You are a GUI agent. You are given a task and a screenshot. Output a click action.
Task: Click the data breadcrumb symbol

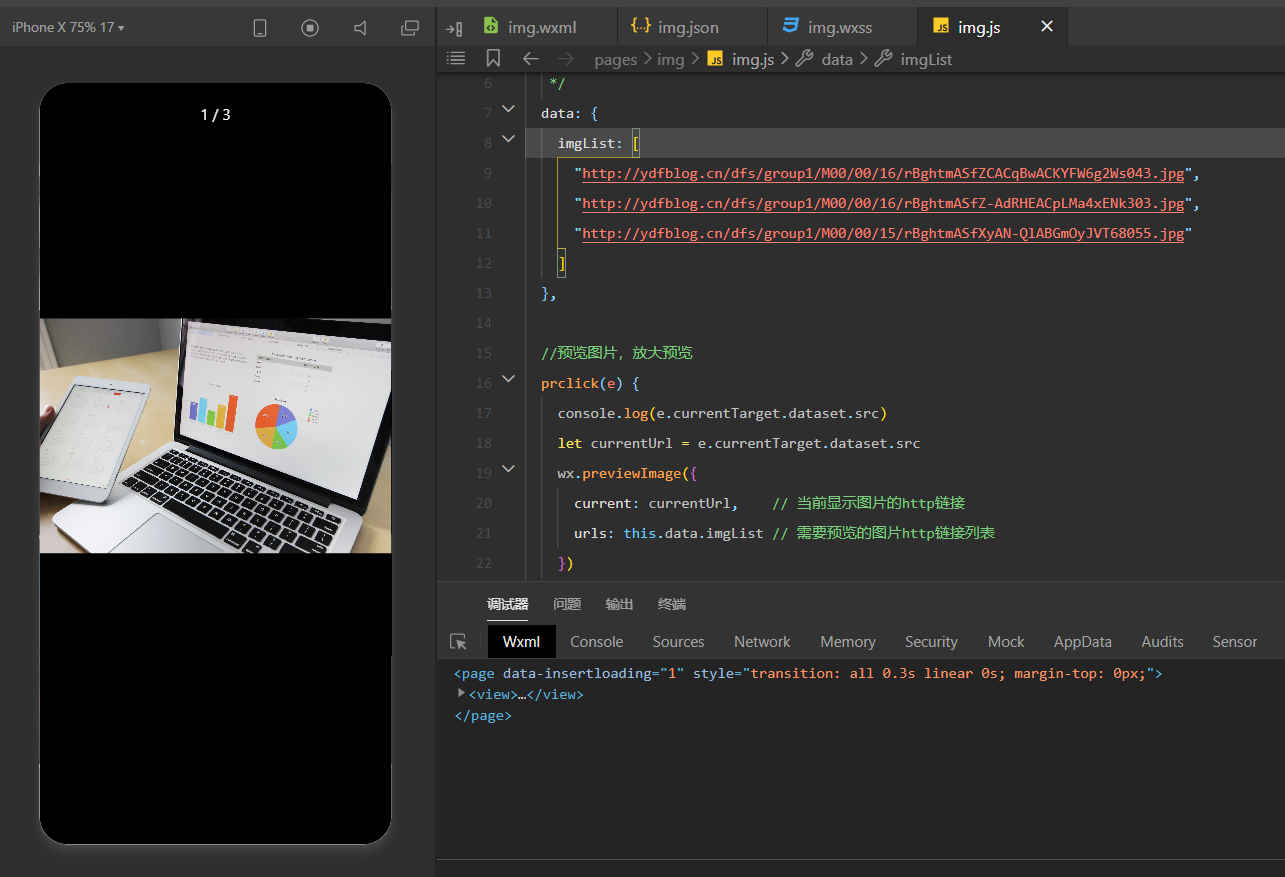[837, 59]
